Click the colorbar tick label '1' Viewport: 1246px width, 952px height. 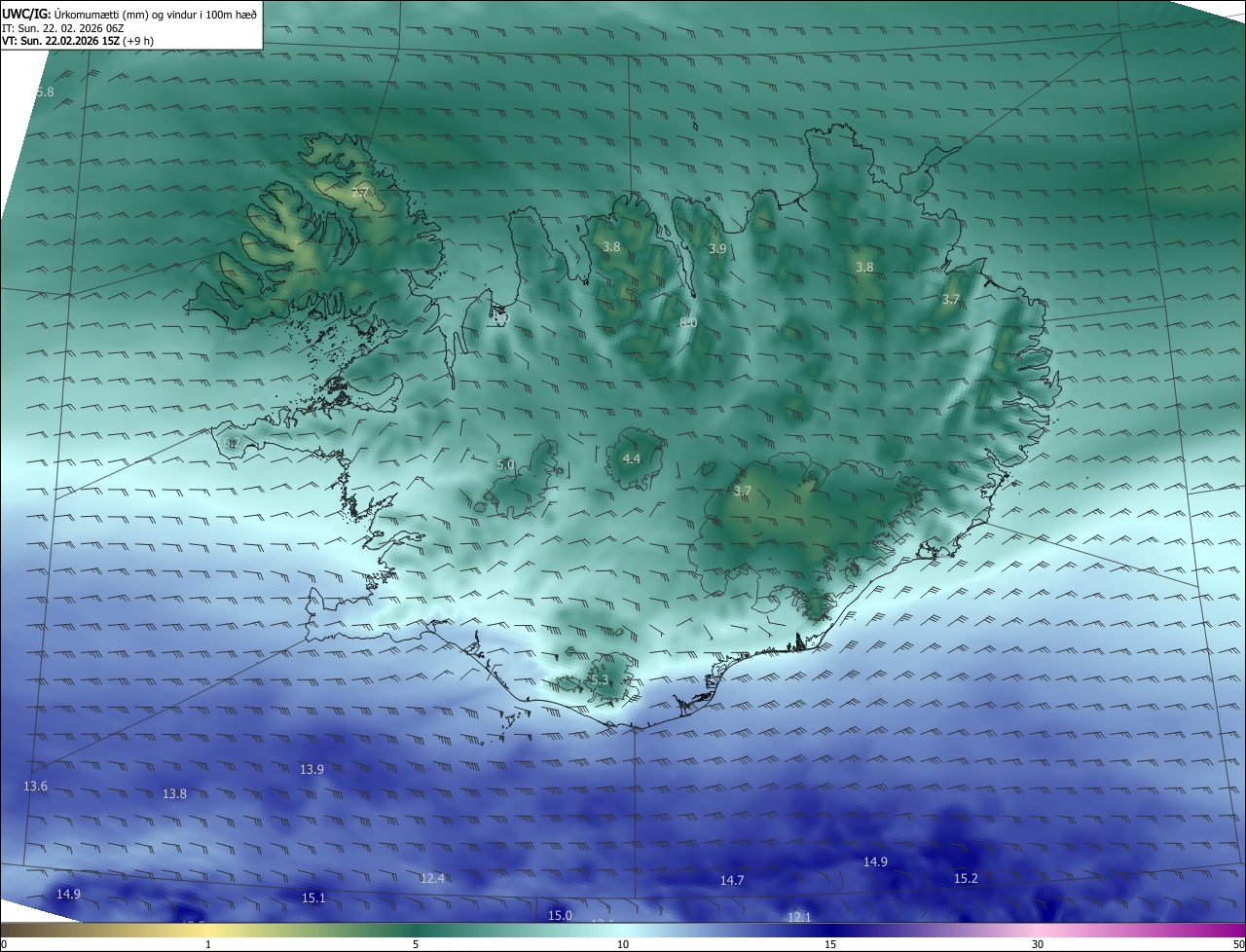pyautogui.click(x=208, y=944)
